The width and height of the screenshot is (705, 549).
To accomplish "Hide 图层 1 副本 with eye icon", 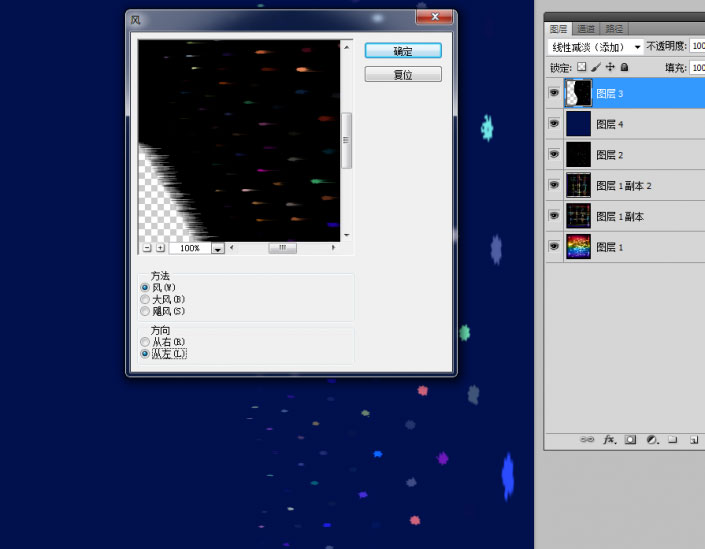I will pyautogui.click(x=554, y=216).
